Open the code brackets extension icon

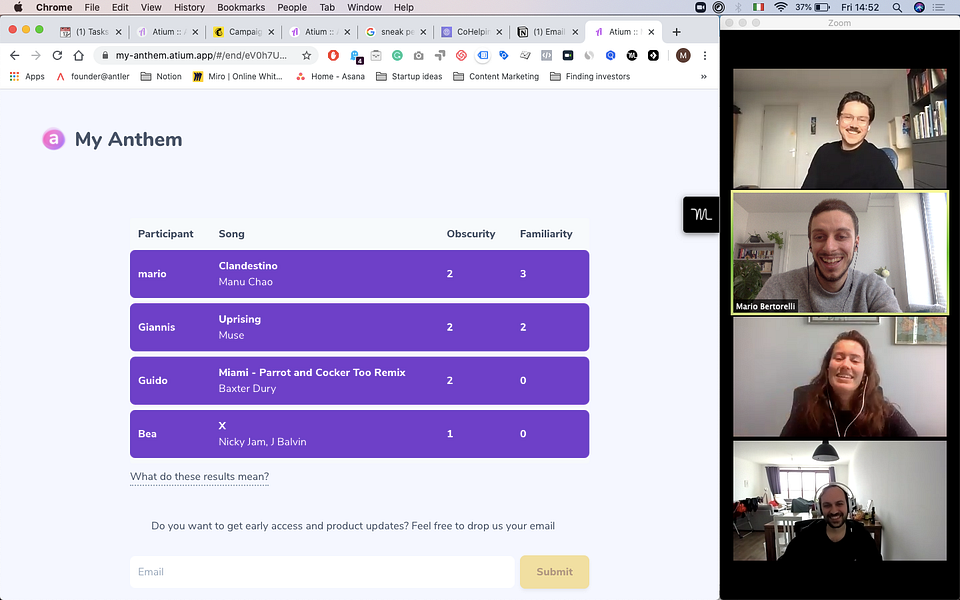pos(546,55)
